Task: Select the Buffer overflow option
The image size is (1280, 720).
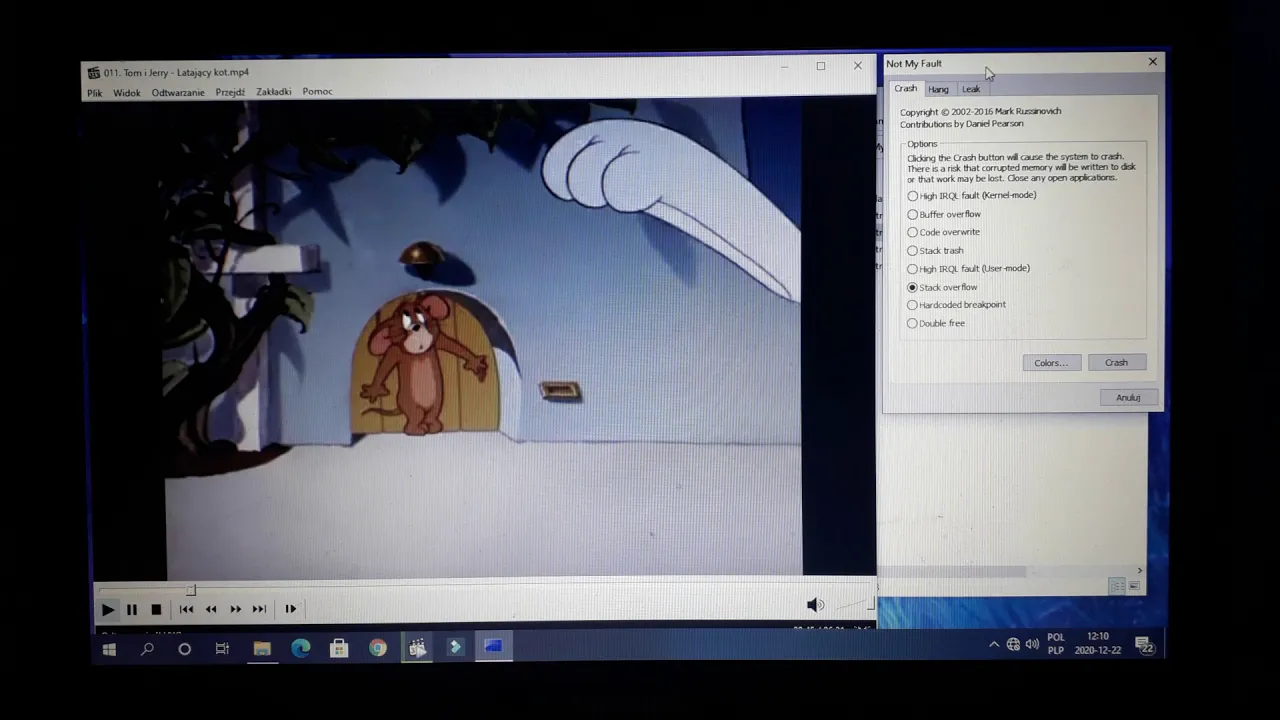Action: (944, 214)
